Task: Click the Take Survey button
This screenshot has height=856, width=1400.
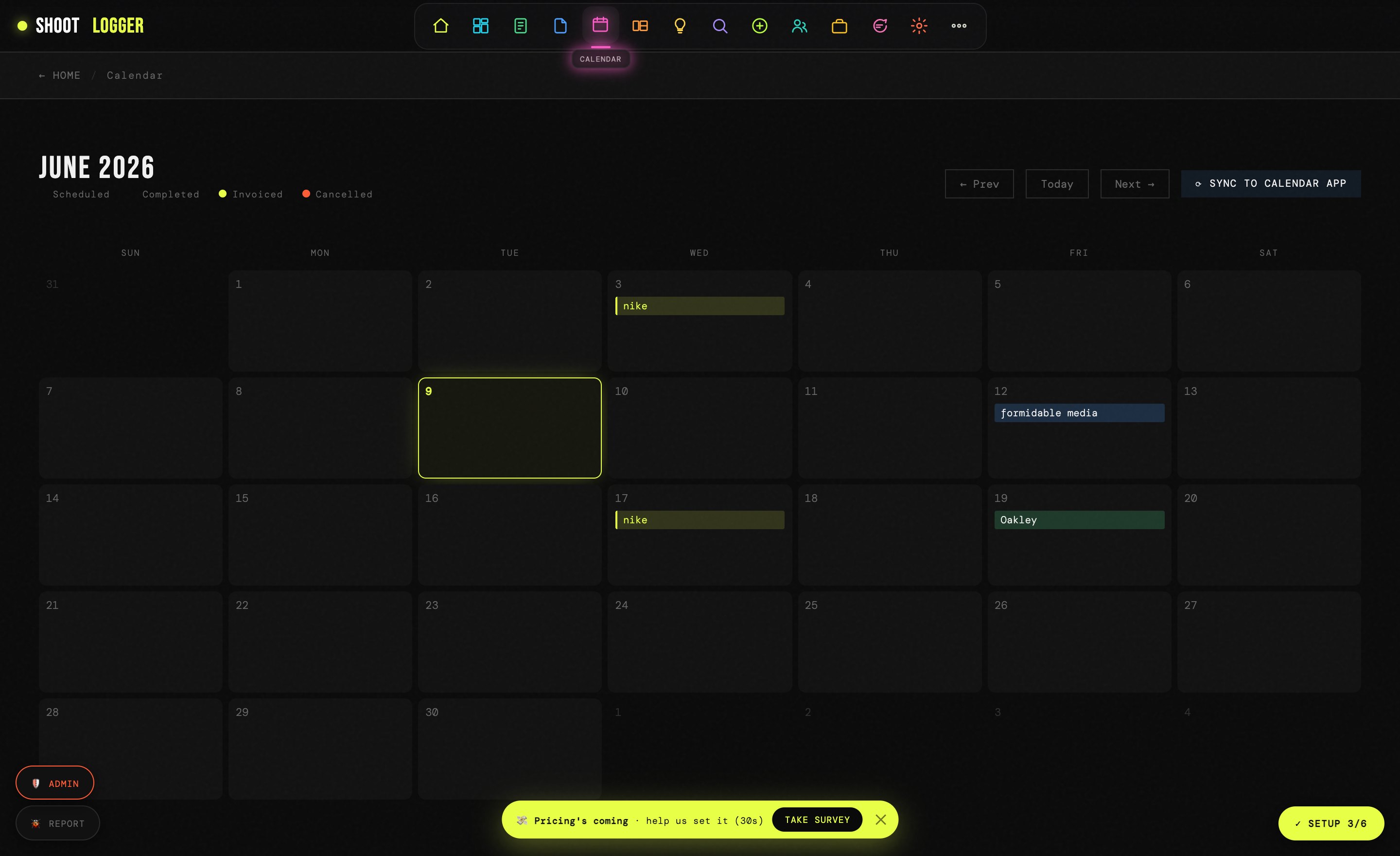Action: (817, 820)
